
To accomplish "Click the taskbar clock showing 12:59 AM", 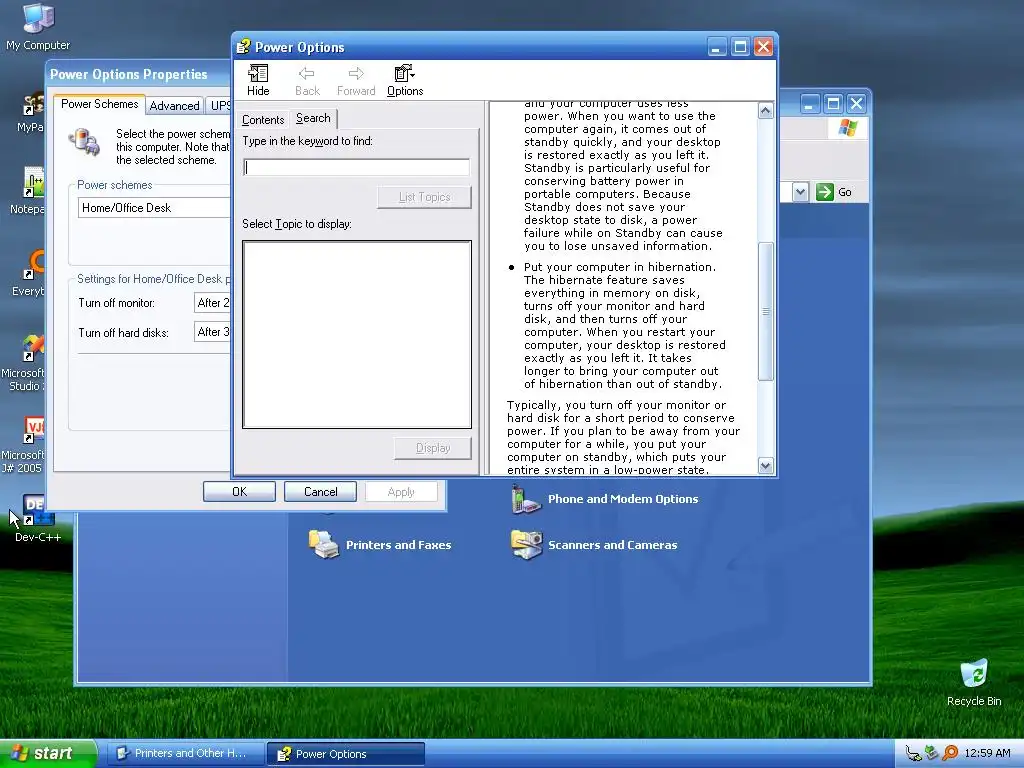I will (987, 754).
